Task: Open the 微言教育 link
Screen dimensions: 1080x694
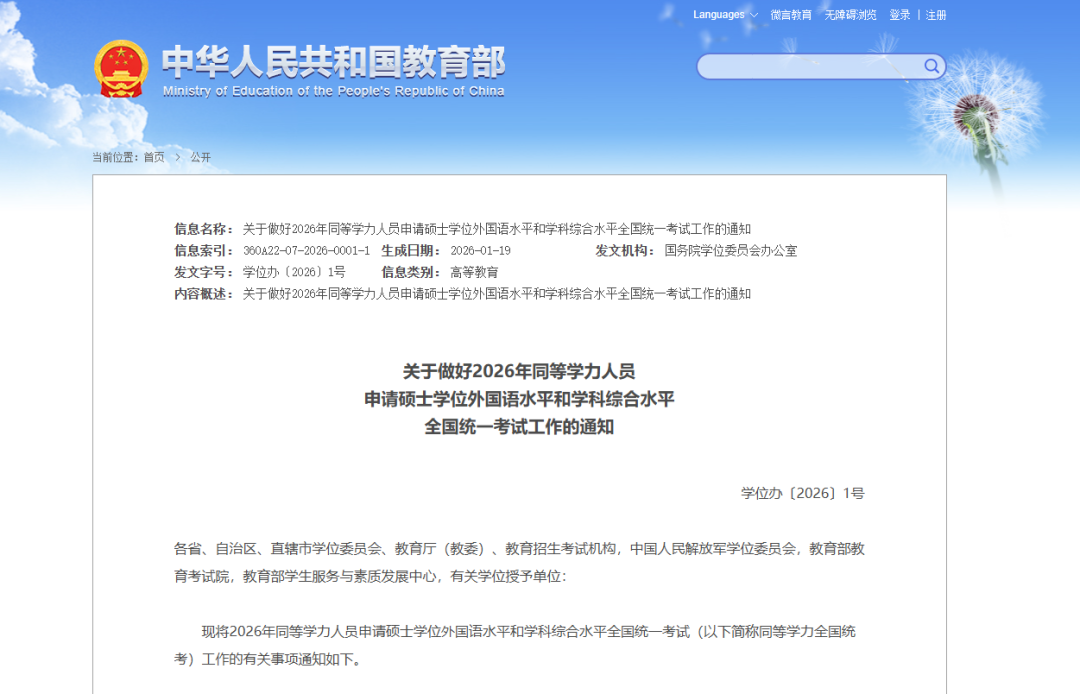Action: [x=791, y=15]
